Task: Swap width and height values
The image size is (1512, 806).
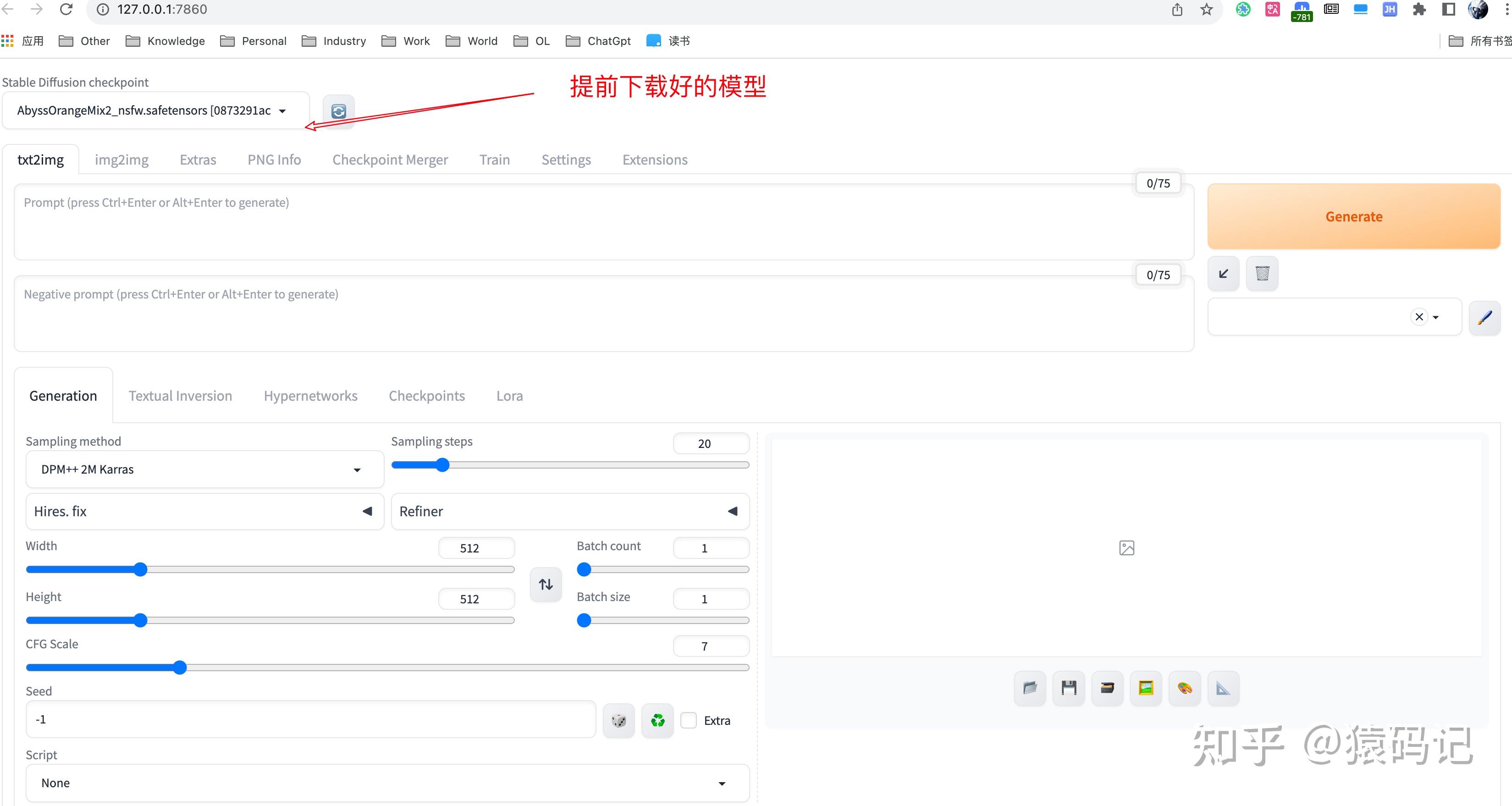Action: point(546,584)
